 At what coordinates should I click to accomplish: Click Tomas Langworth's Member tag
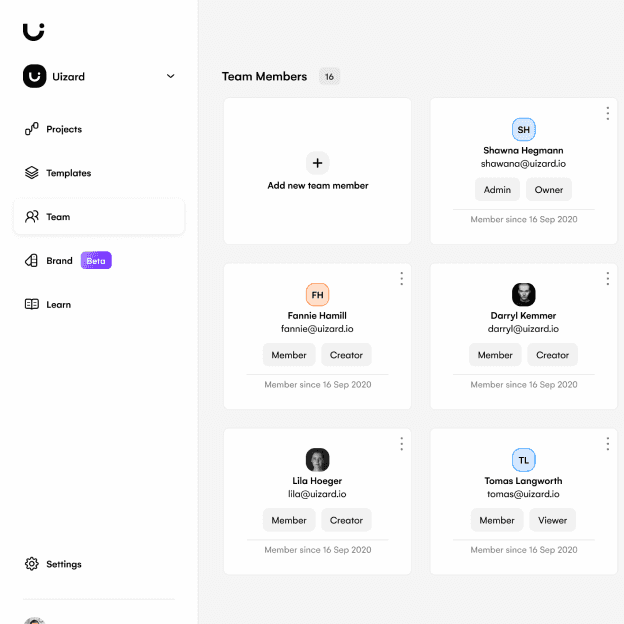click(x=497, y=520)
